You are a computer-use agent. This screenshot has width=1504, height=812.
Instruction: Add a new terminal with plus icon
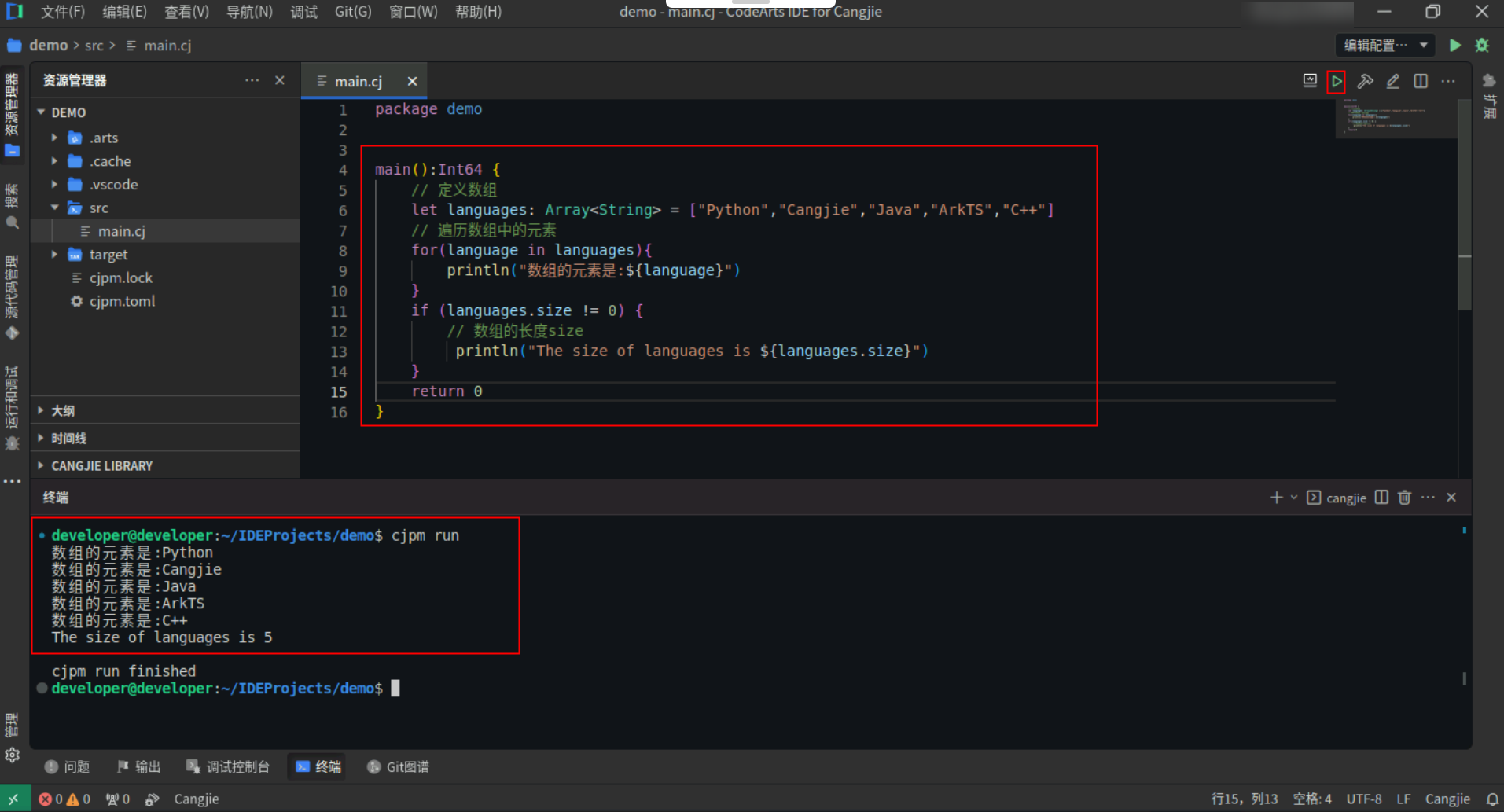[x=1276, y=498]
